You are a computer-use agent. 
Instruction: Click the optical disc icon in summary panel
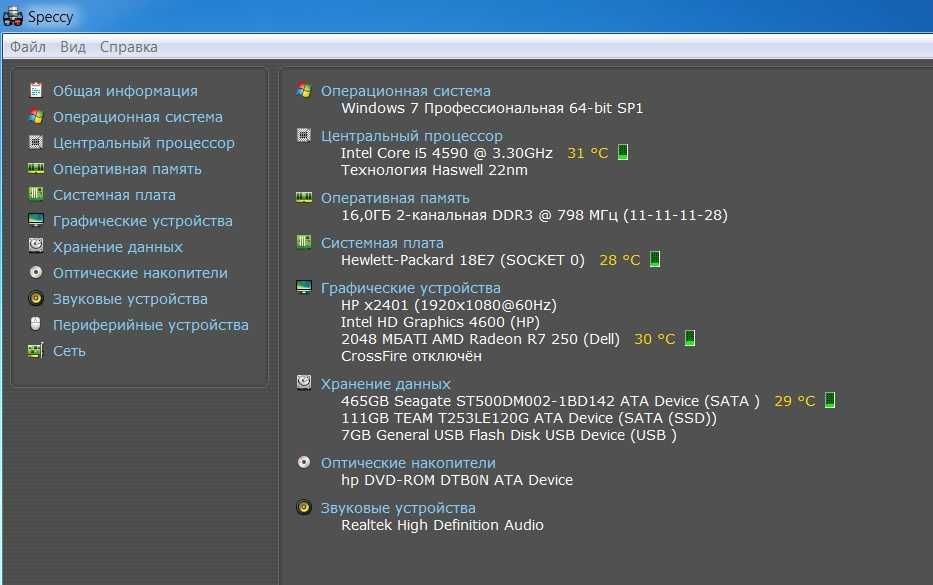click(x=303, y=462)
